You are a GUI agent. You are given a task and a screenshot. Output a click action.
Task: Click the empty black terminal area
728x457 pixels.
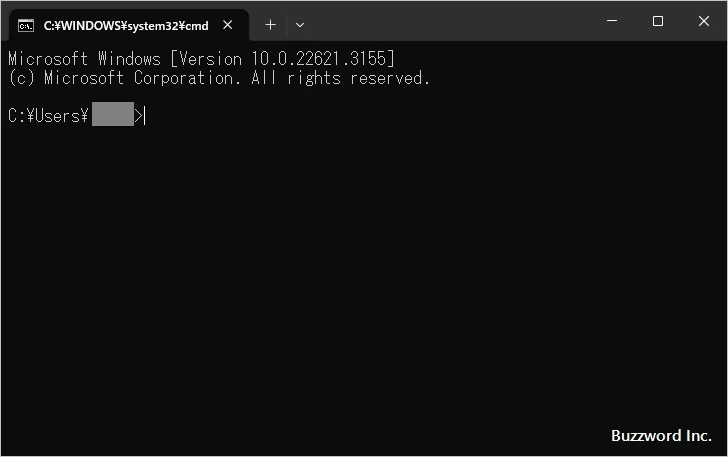point(360,280)
